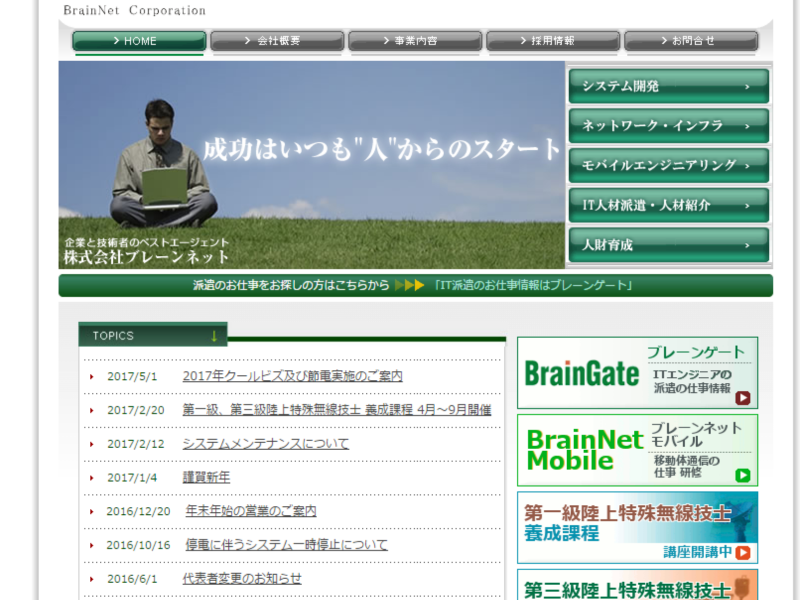Click the red play icon on the BrainGate banner
The width and height of the screenshot is (800, 600).
click(743, 397)
